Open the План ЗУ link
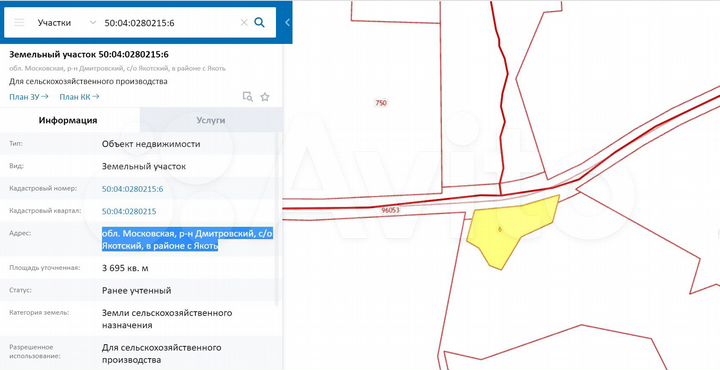Screen dimensions: 720x370 tap(28, 97)
